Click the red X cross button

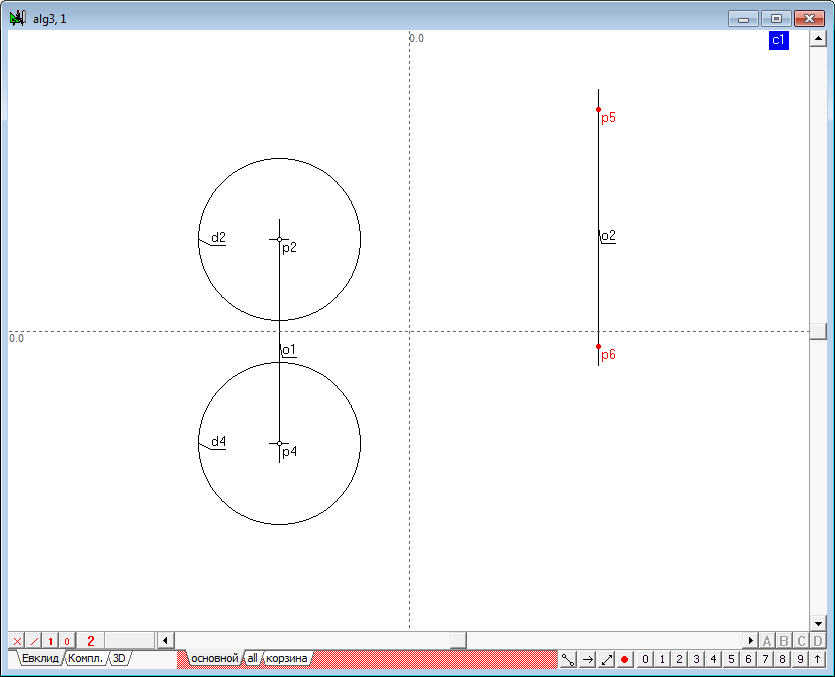click(x=17, y=641)
